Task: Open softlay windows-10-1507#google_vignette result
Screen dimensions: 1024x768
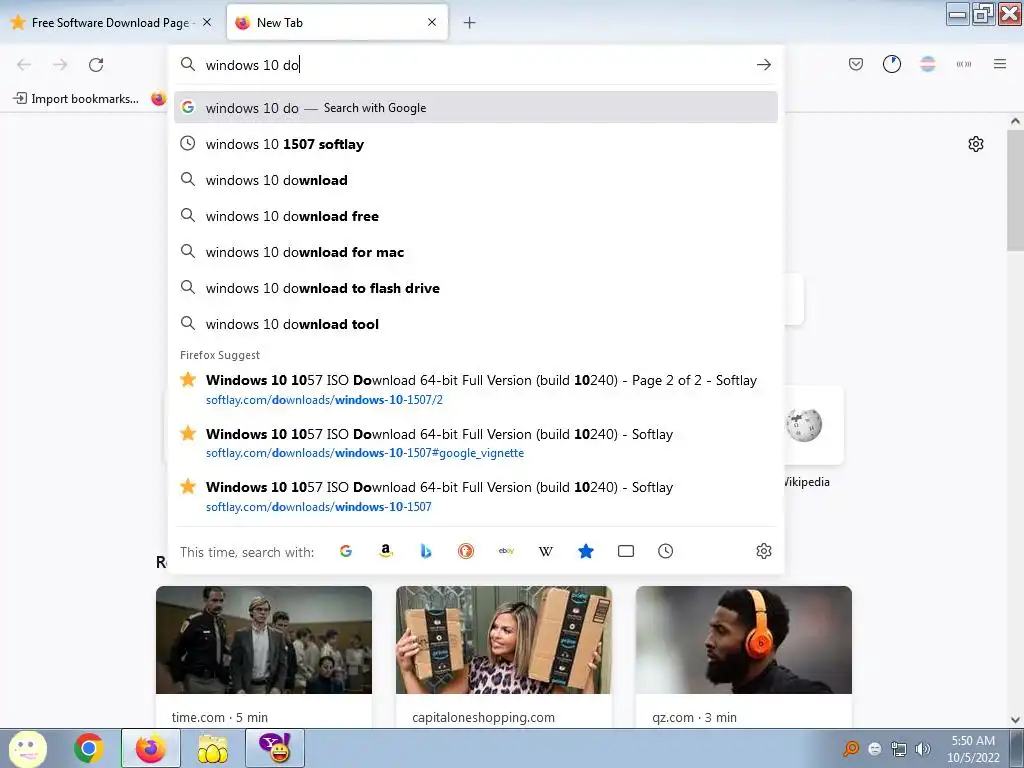Action: (475, 443)
